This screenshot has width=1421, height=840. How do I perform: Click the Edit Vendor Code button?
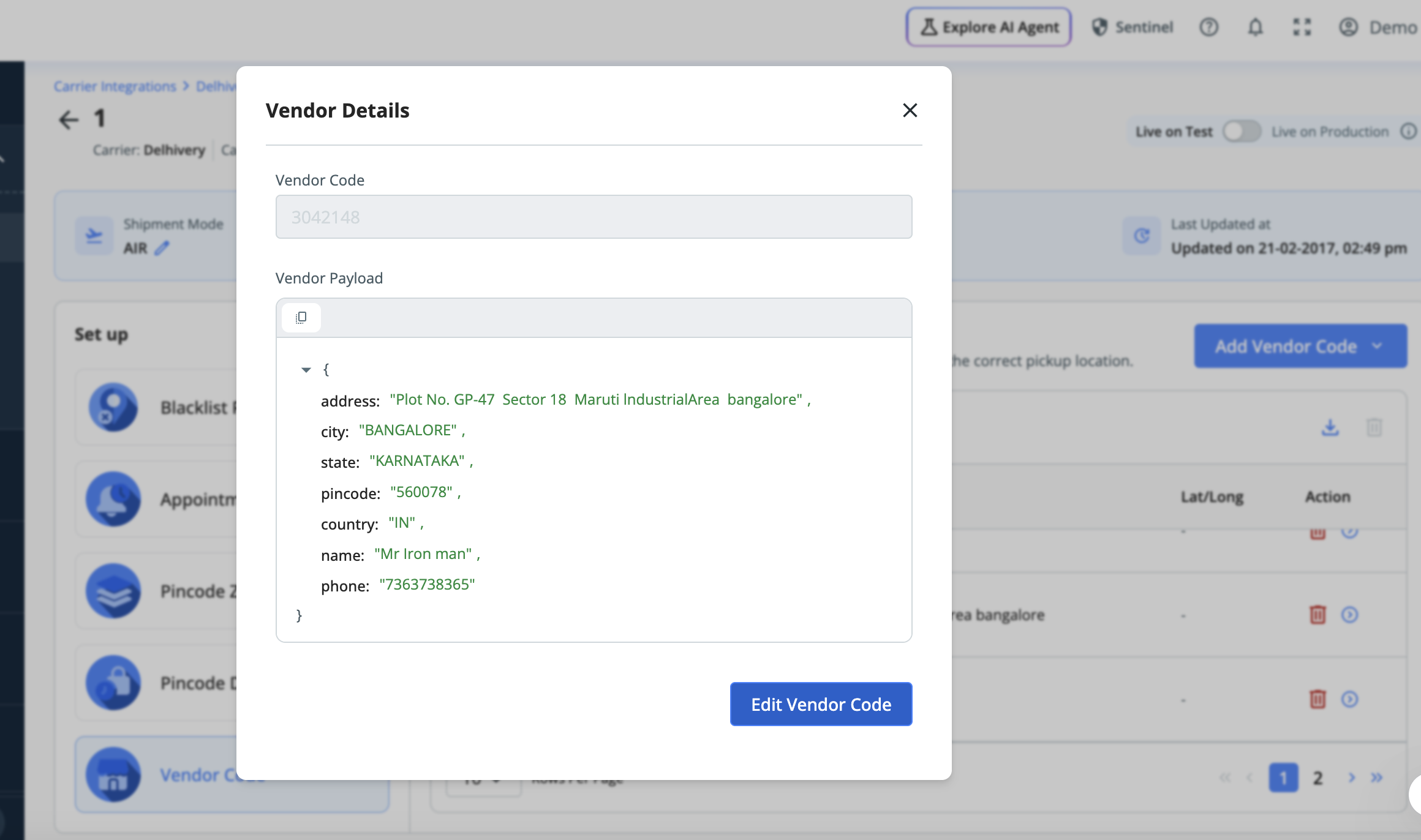pyautogui.click(x=821, y=704)
